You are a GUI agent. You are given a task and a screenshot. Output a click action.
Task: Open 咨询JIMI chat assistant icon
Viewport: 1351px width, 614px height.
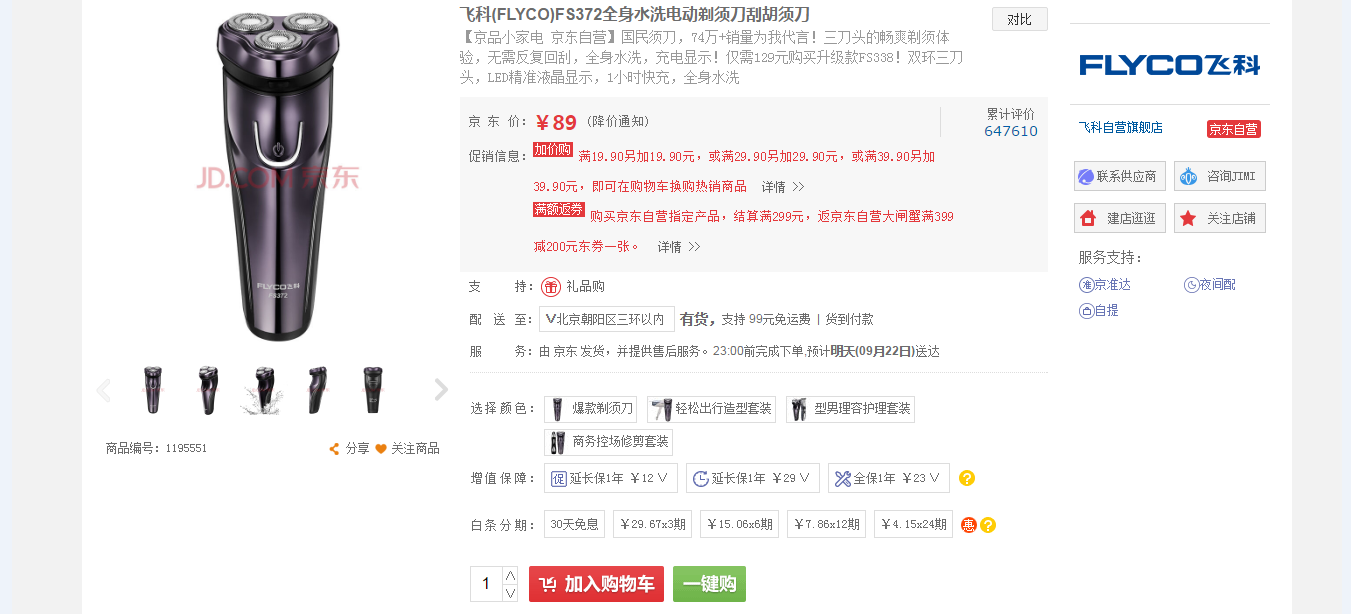1188,177
